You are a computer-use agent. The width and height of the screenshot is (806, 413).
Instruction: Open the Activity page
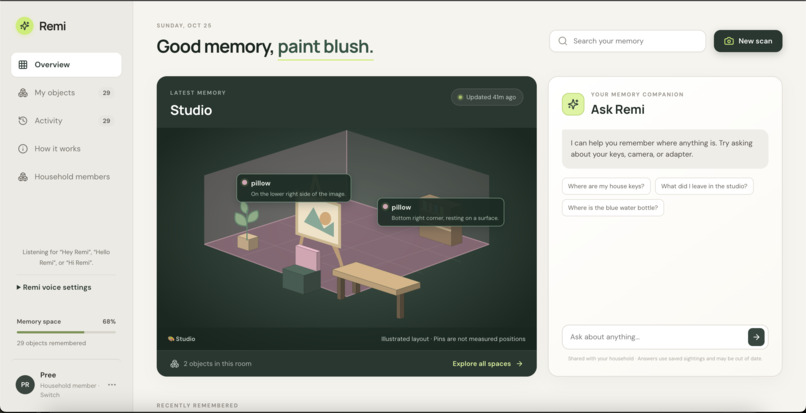tap(66, 121)
